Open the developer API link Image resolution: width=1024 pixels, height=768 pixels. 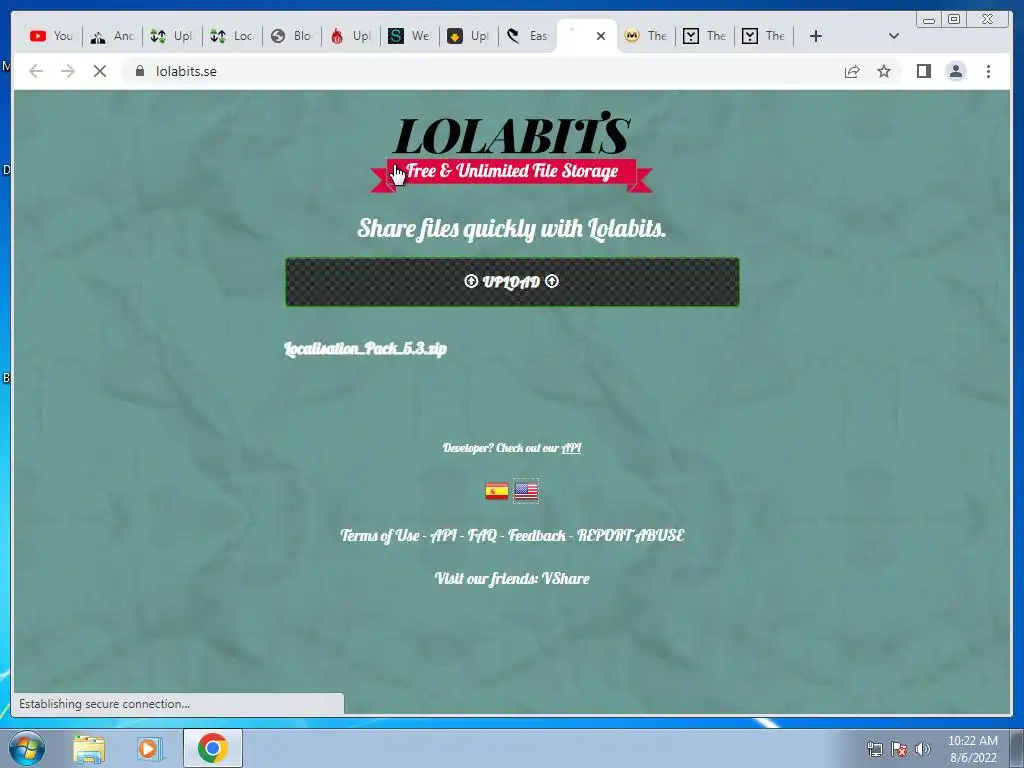click(571, 448)
